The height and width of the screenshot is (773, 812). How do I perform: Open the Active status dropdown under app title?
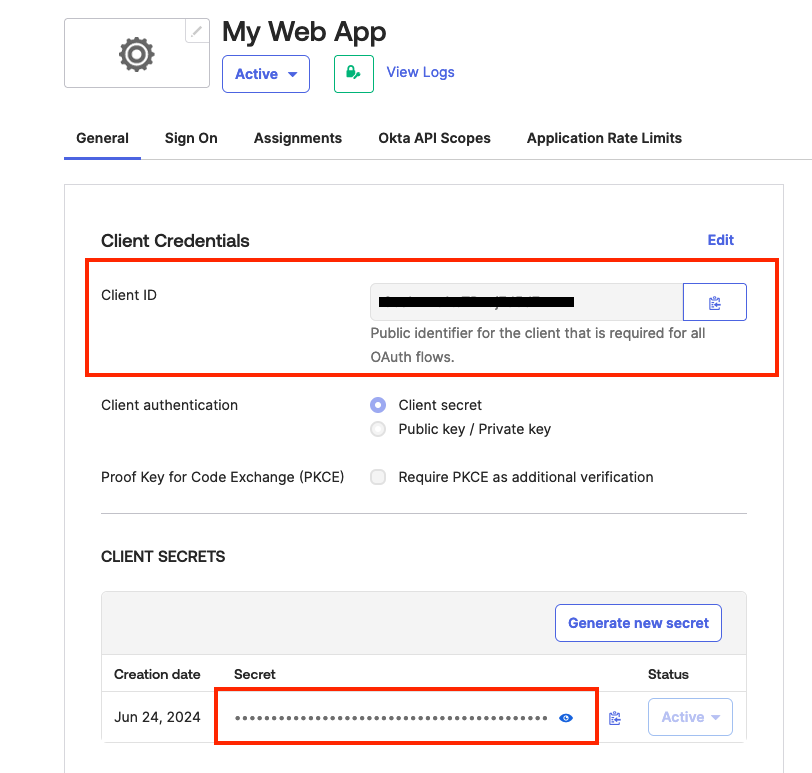coord(266,74)
